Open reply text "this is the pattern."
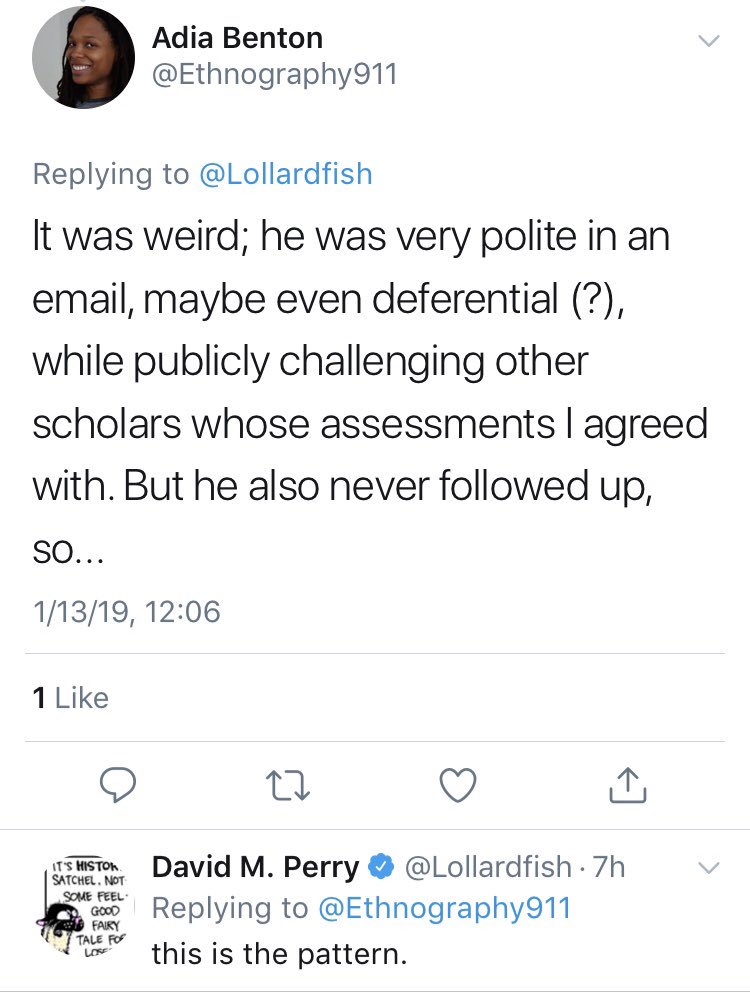 click(x=279, y=954)
